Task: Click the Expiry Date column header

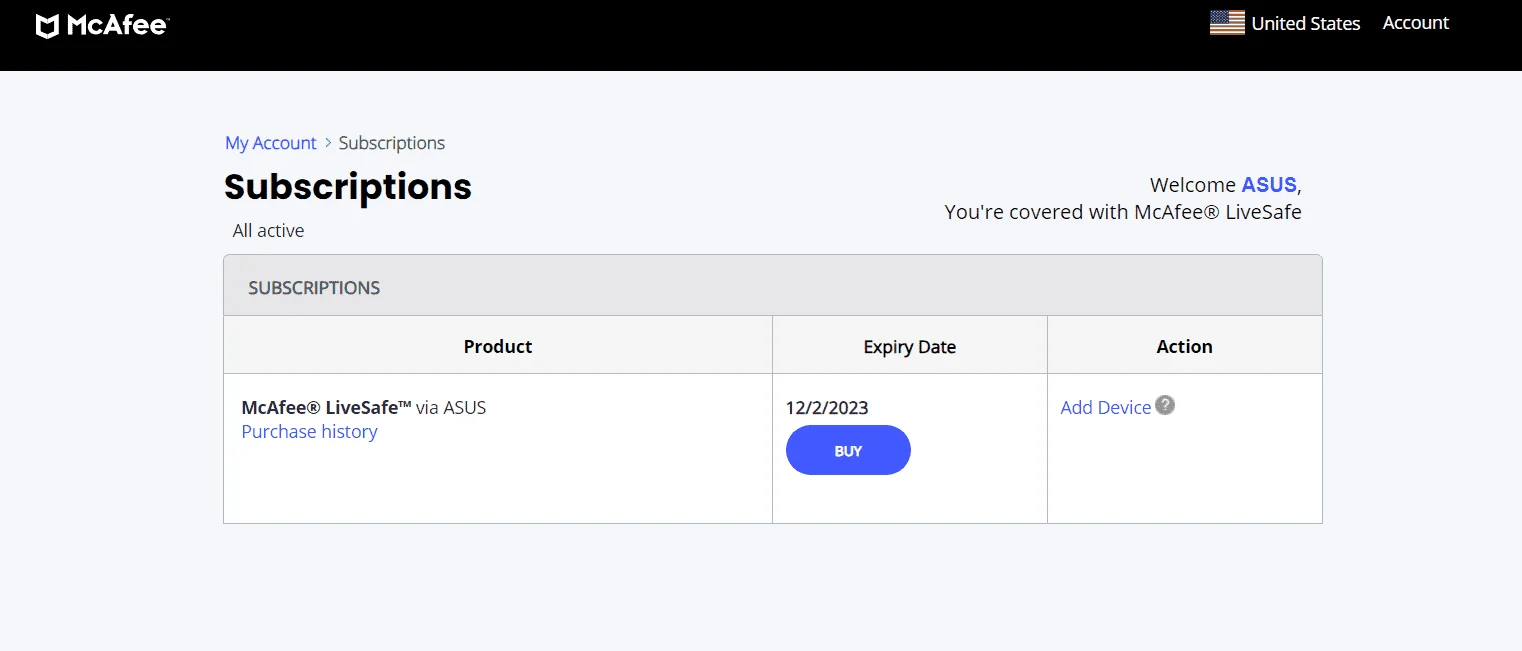Action: tap(910, 346)
